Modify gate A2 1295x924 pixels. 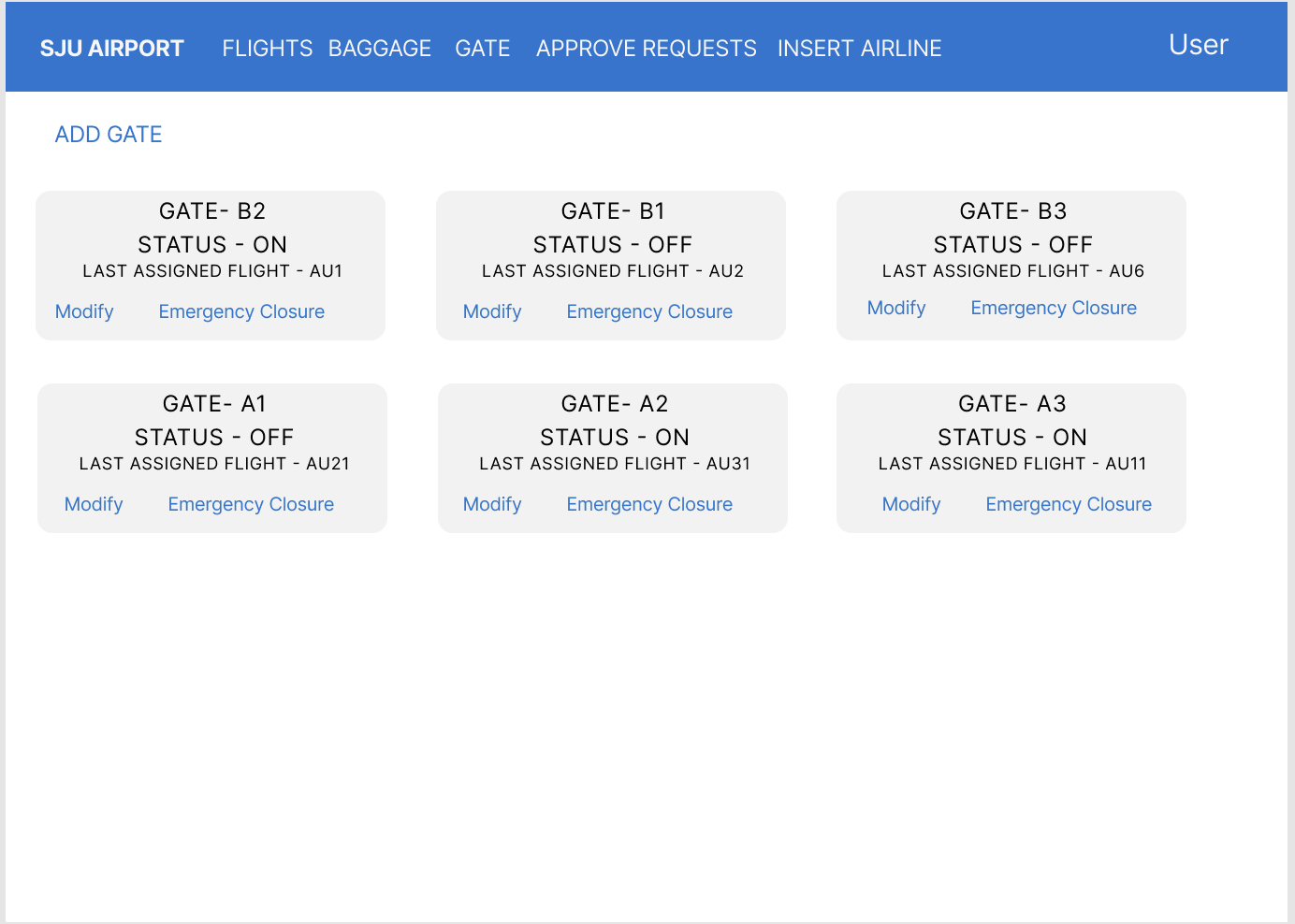click(492, 504)
